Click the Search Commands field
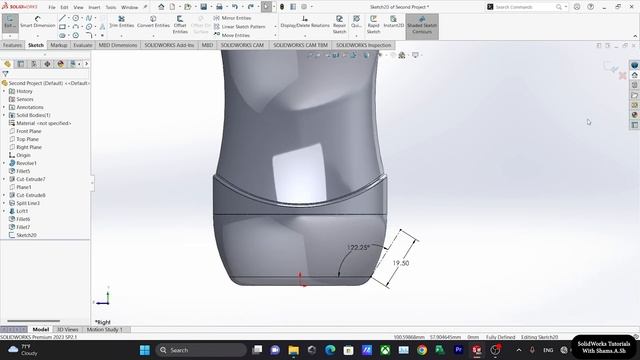This screenshot has height=360, width=640. click(524, 7)
